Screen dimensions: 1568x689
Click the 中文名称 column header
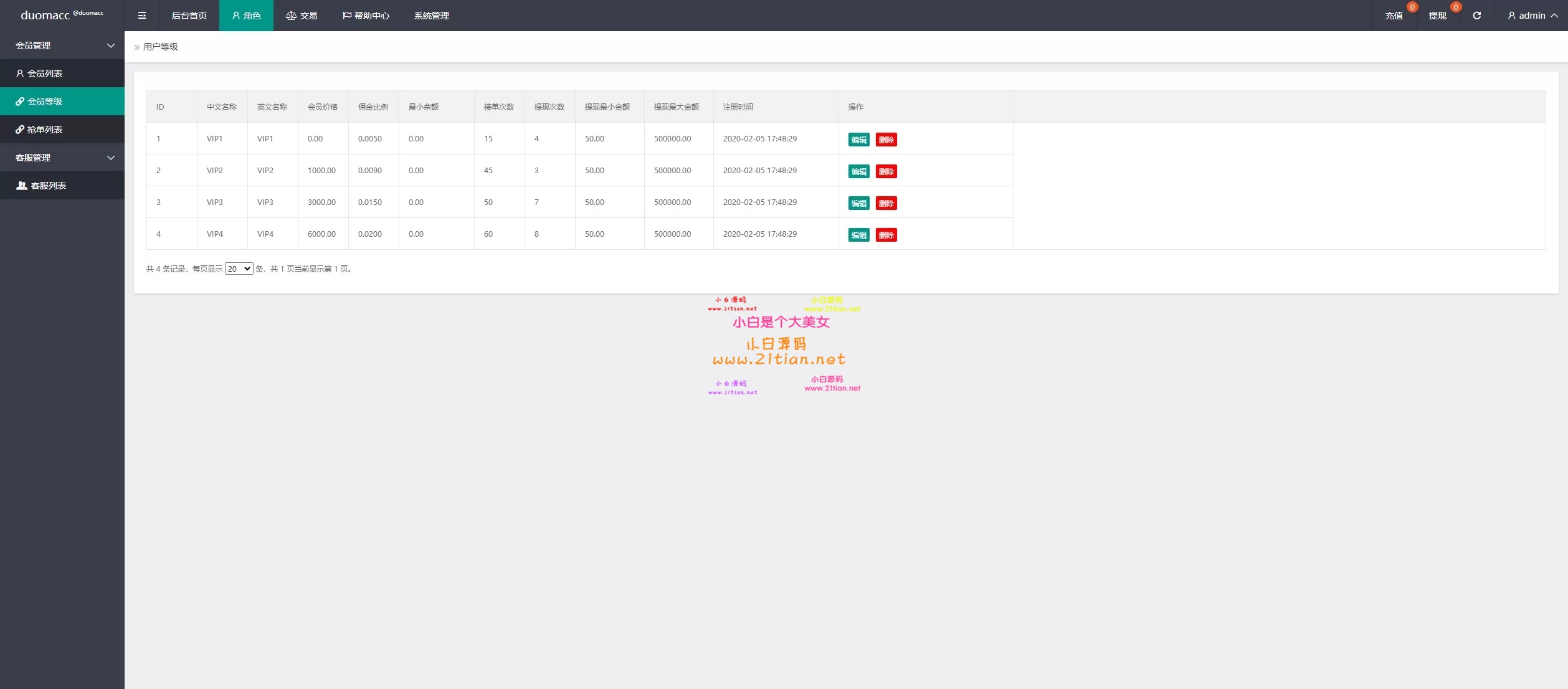(222, 107)
